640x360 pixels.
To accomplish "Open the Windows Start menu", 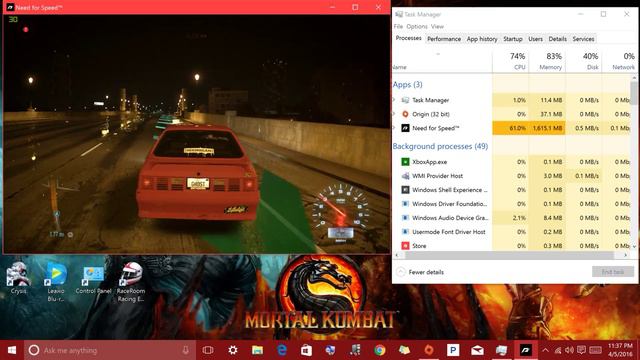I will 12,350.
